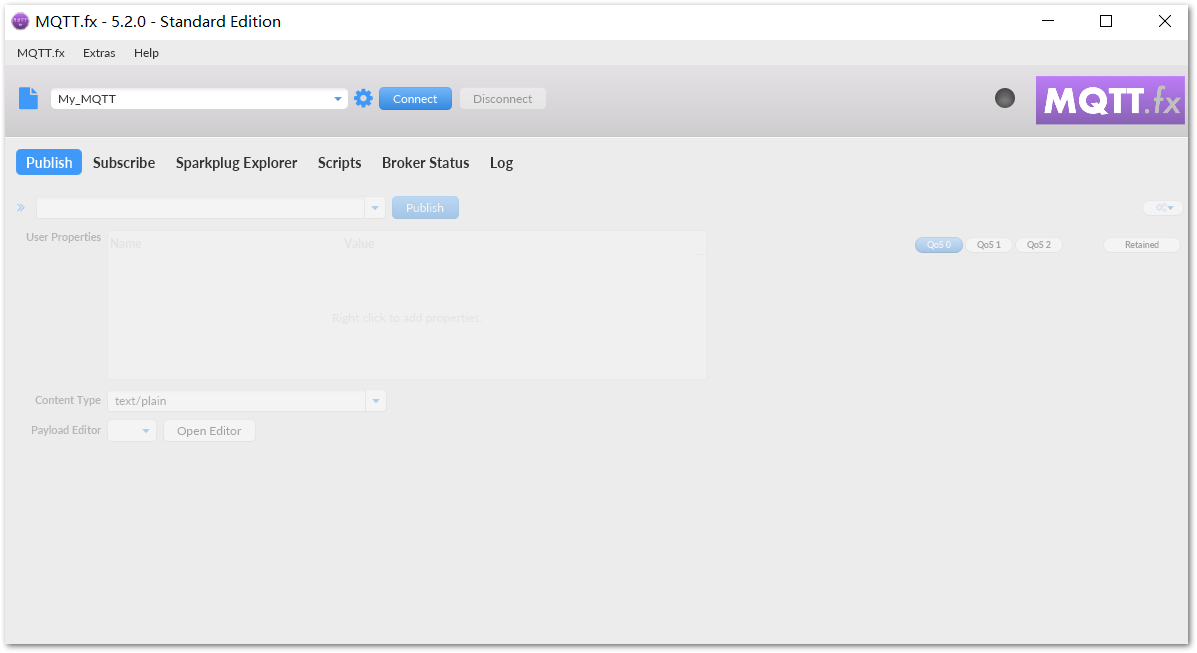Image resolution: width=1197 pixels, height=653 pixels.
Task: Click the MQTT.fx logo banner
Action: 1110,100
